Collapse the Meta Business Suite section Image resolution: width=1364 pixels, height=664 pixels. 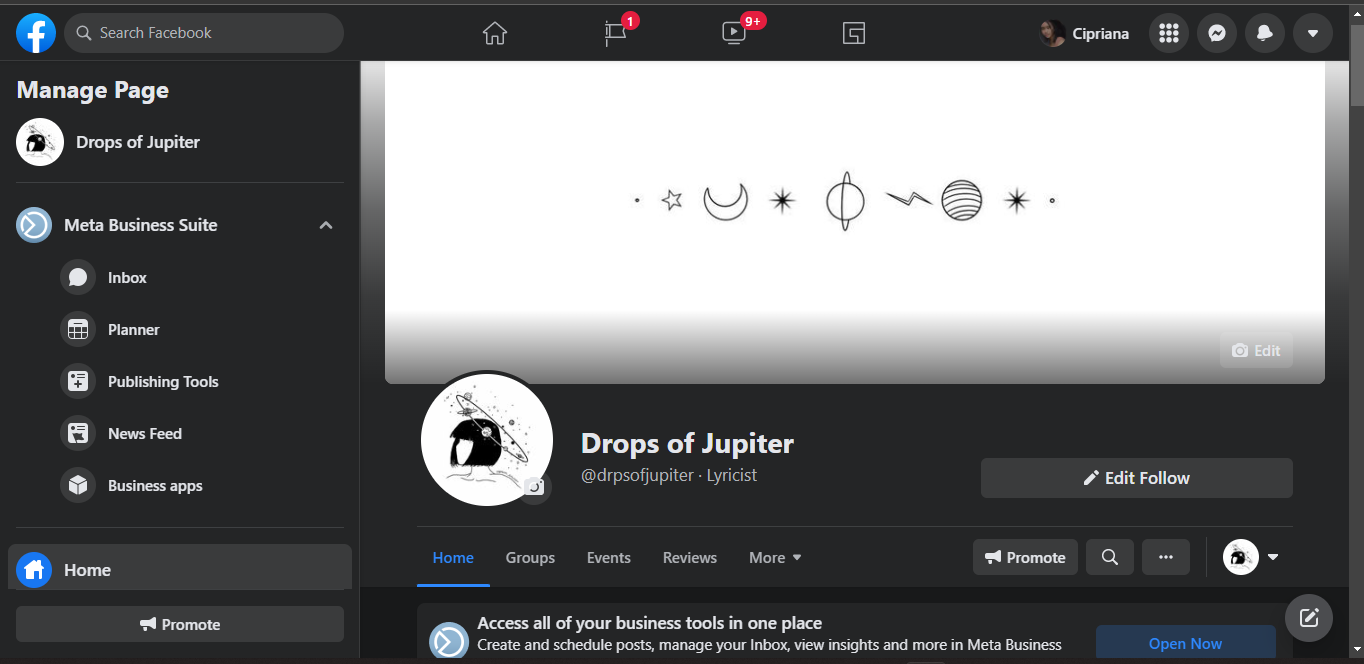click(x=326, y=225)
